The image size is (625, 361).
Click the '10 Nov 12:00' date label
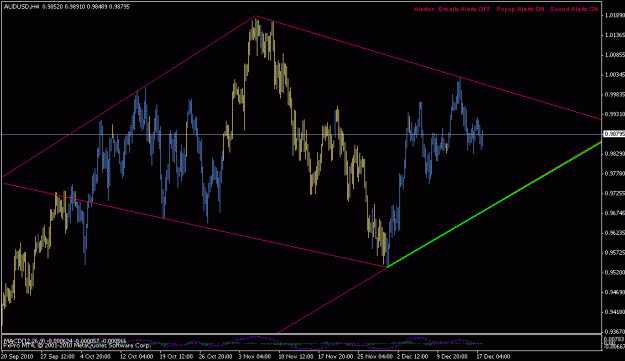295,356
